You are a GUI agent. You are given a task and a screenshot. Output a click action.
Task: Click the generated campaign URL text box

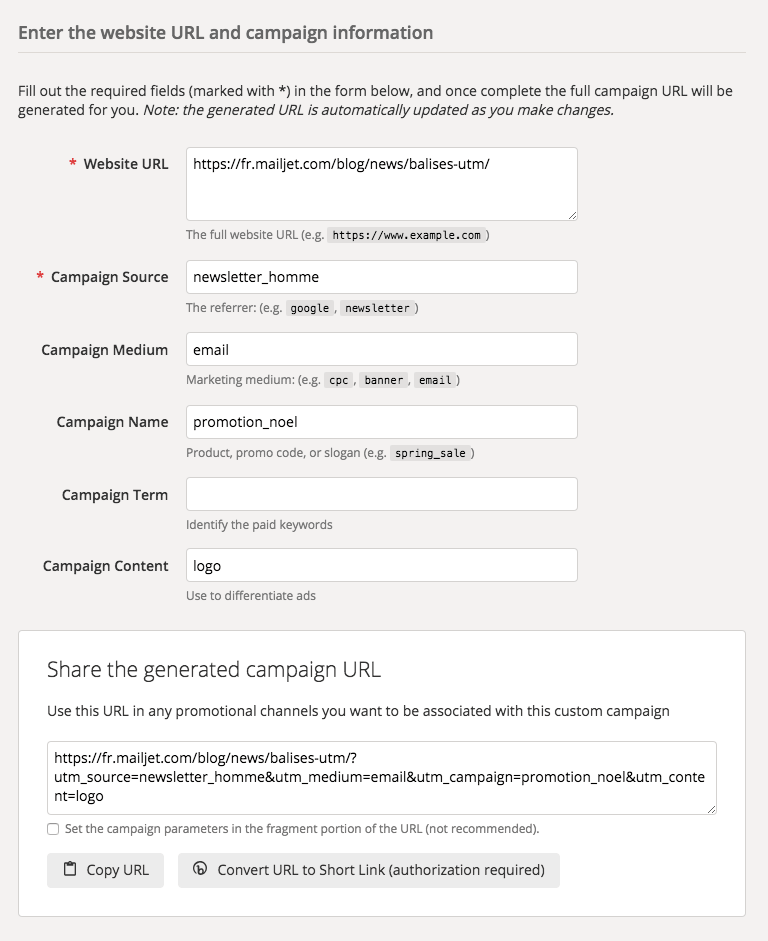(382, 778)
